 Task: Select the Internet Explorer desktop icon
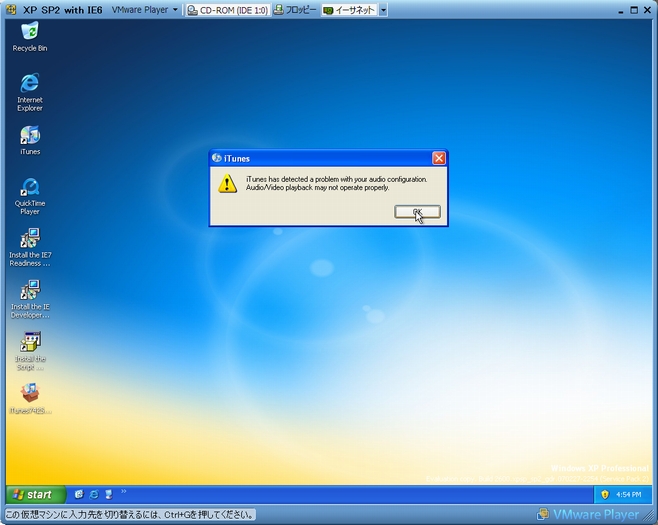[x=30, y=92]
